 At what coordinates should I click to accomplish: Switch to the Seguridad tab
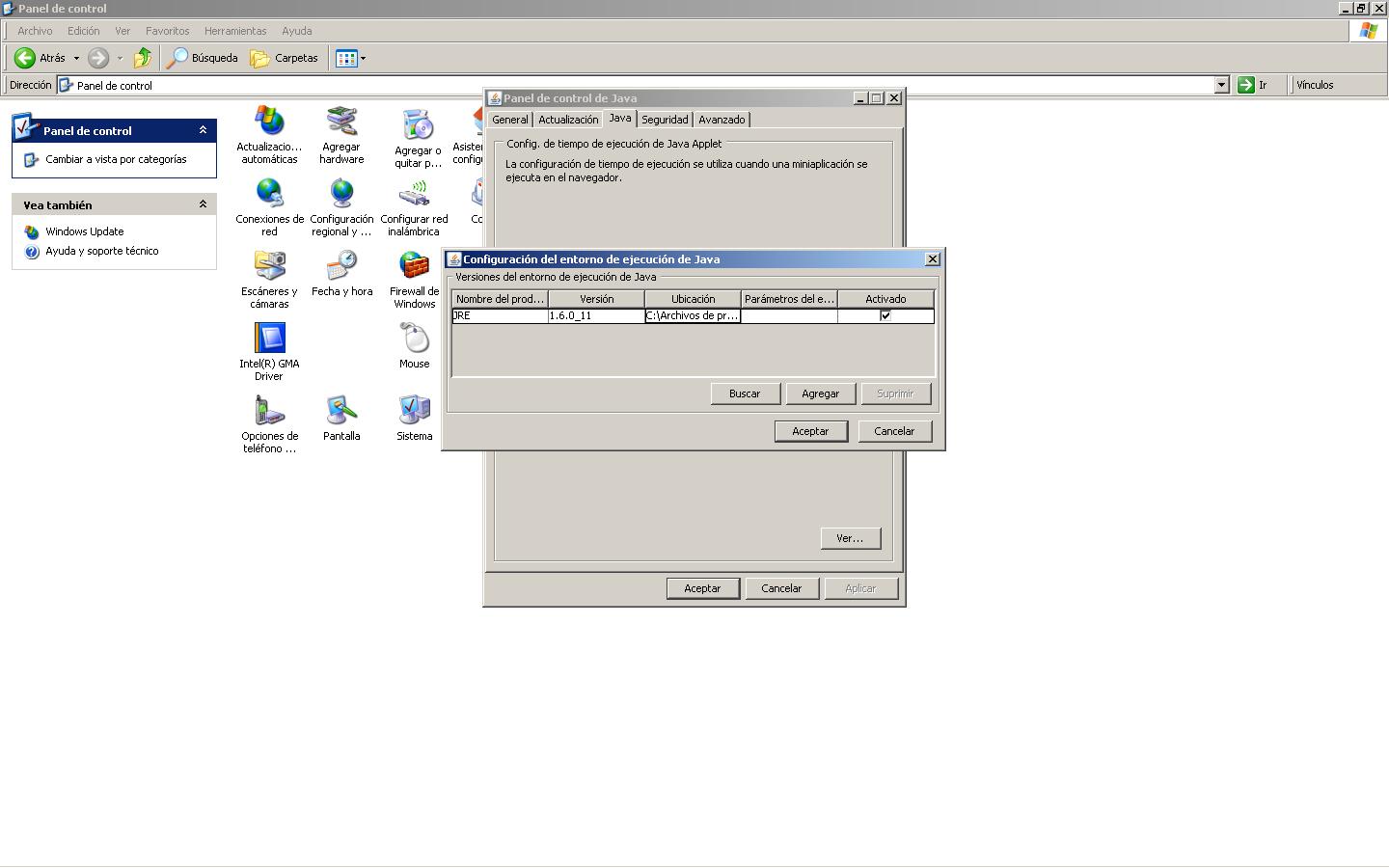[x=665, y=120]
